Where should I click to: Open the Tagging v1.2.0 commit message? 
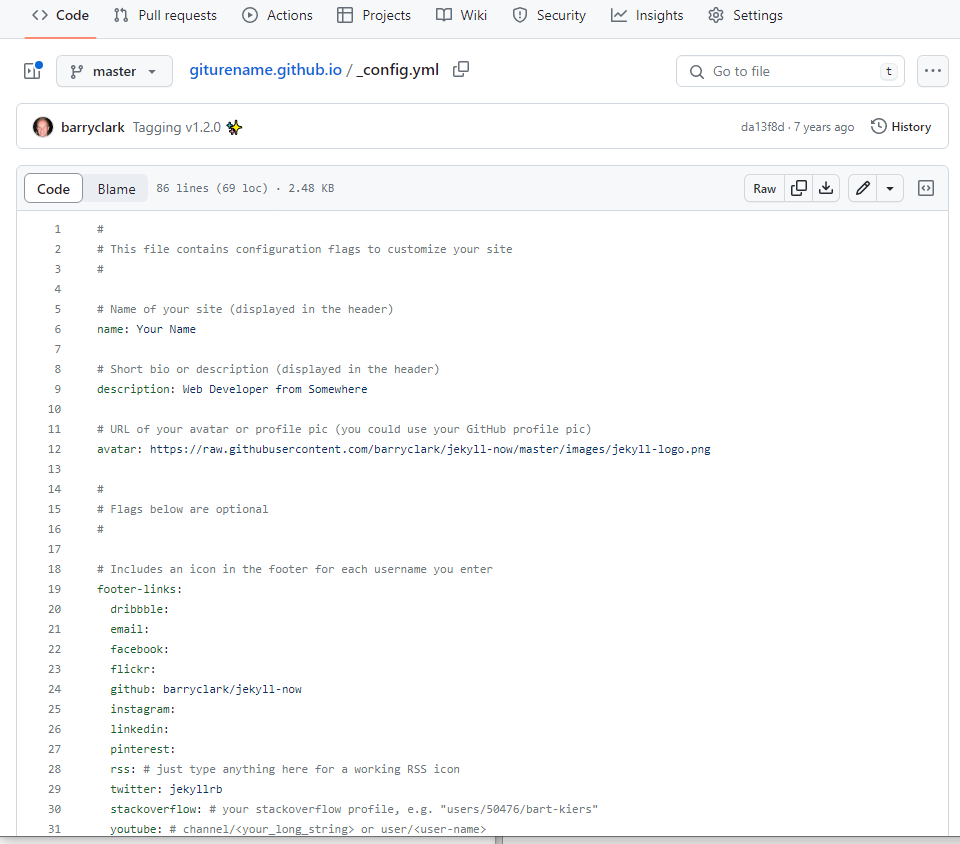tap(187, 127)
